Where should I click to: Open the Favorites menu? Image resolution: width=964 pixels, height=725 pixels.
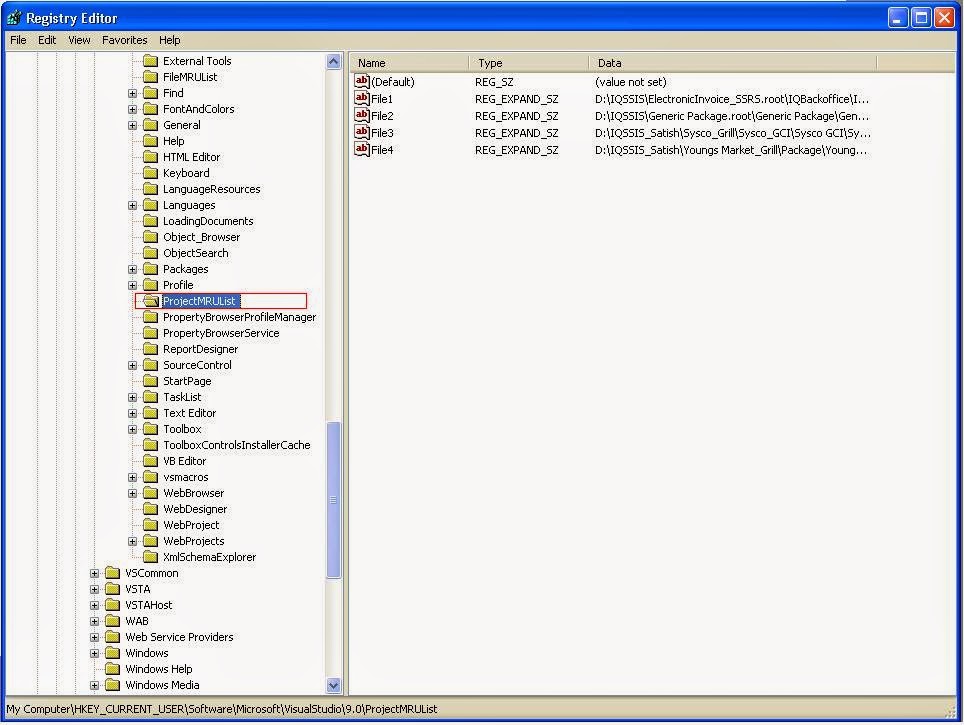(125, 40)
